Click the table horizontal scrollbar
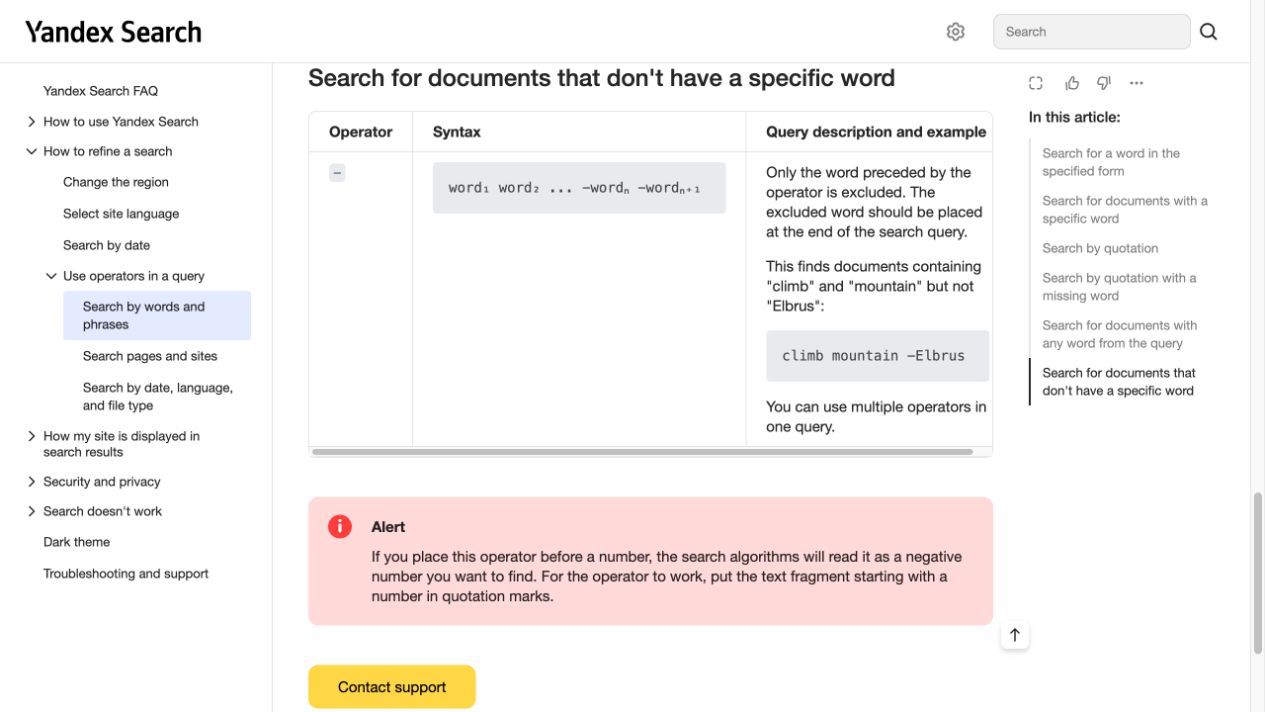 (642, 452)
